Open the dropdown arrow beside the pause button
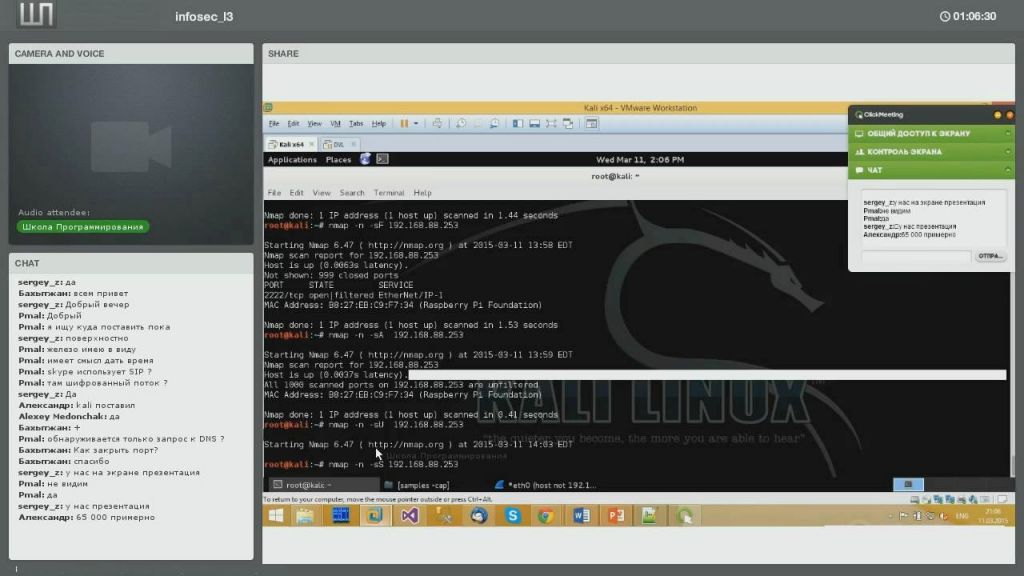Screen dimensions: 1024x576 [x=416, y=124]
